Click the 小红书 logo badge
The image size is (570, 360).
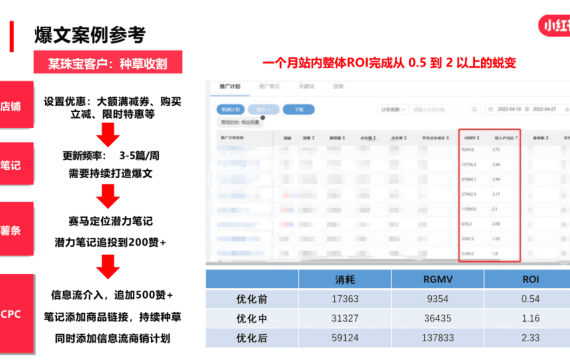(x=554, y=25)
